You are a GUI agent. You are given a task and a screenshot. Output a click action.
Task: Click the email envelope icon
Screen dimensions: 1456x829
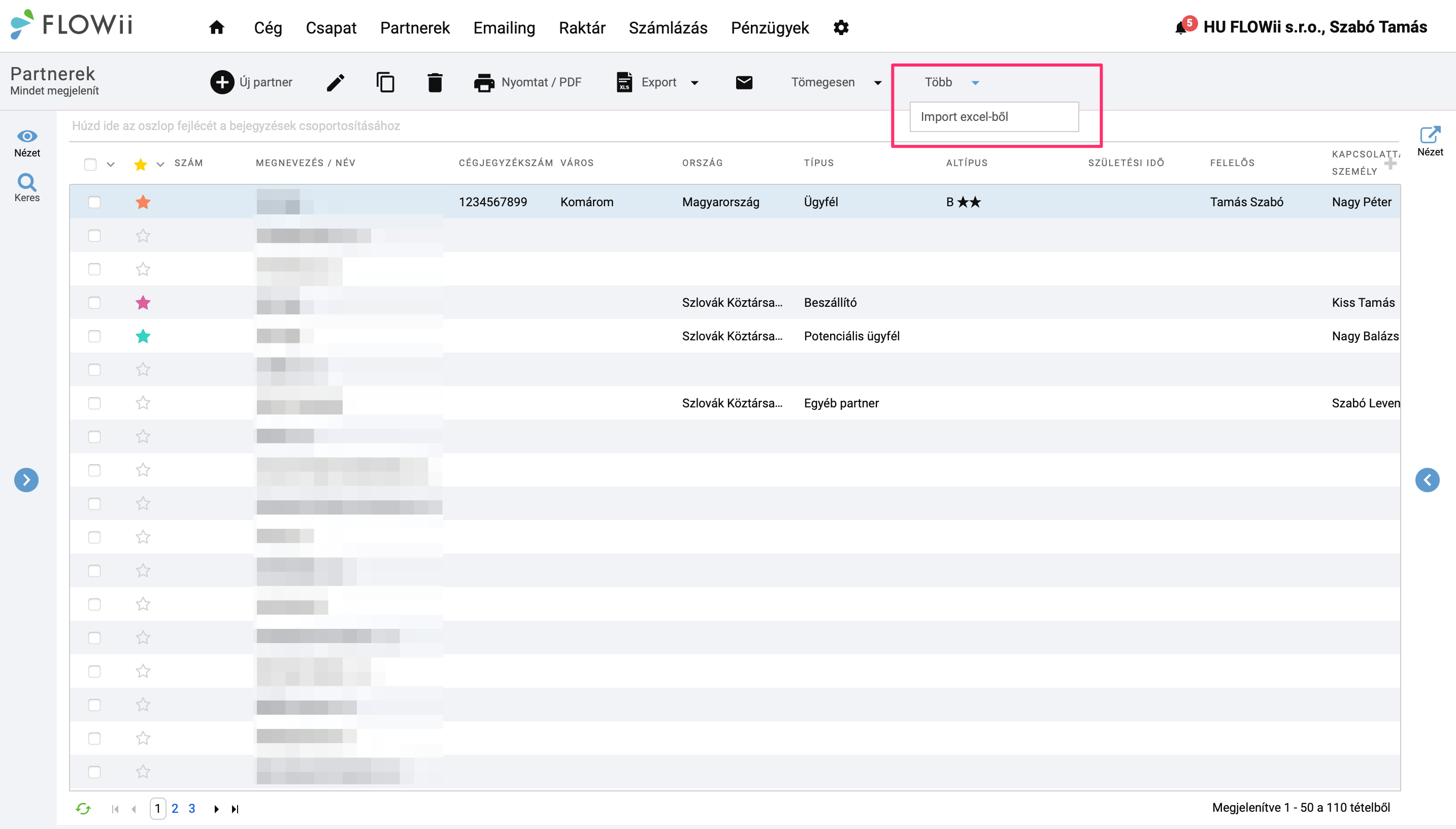pyautogui.click(x=744, y=83)
